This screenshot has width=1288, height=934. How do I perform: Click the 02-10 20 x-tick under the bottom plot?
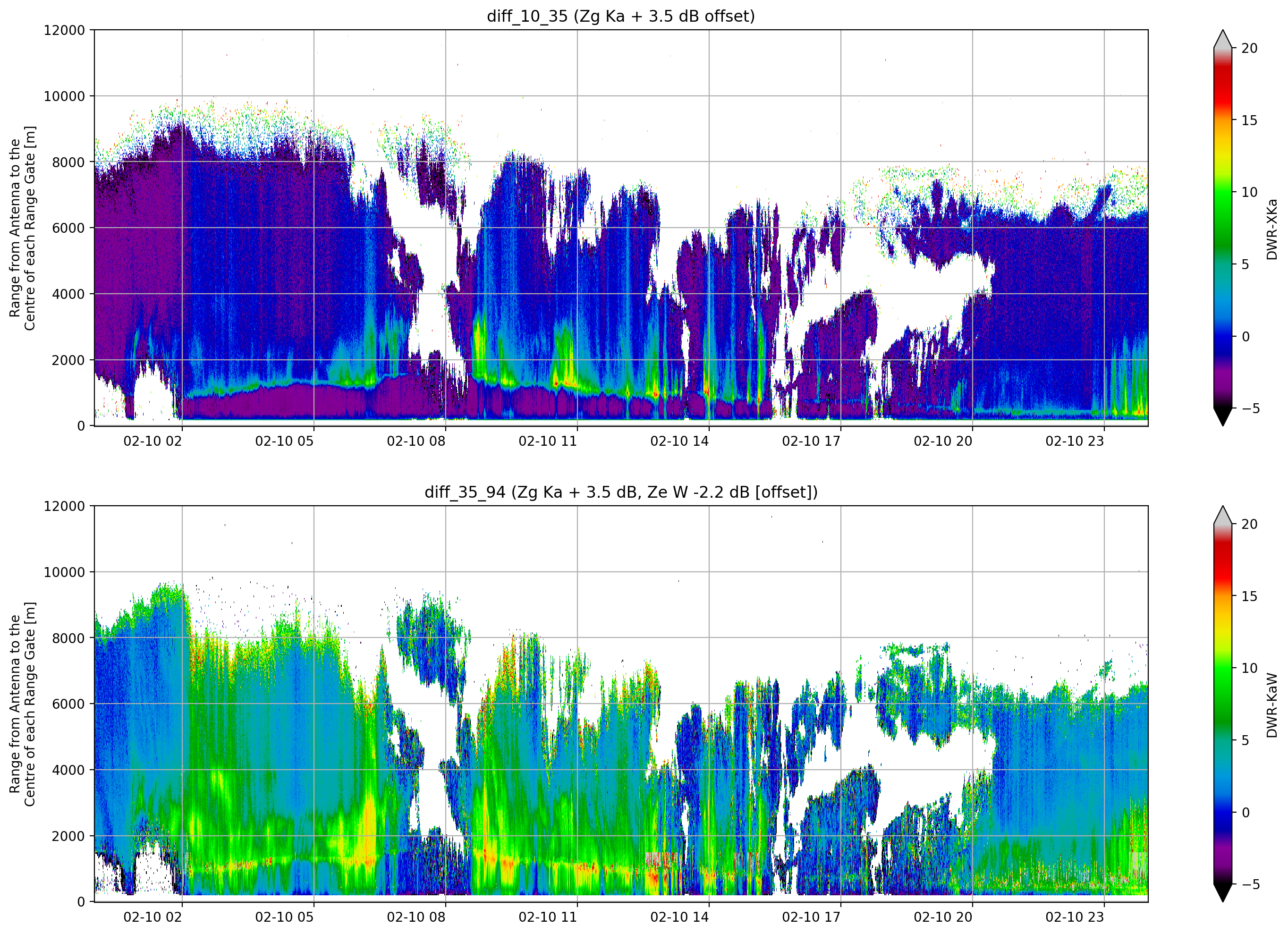943,917
